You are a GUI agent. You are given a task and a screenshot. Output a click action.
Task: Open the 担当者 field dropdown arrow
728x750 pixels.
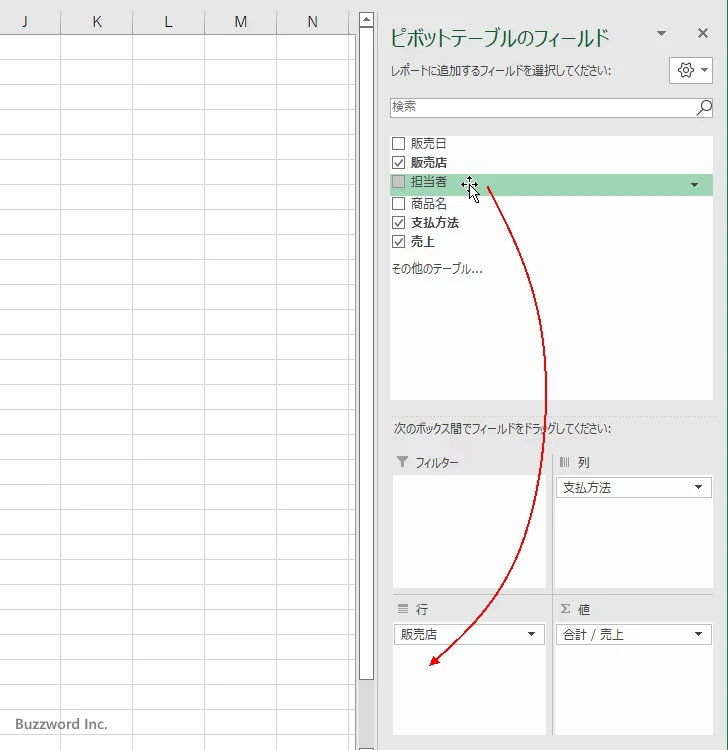(x=695, y=185)
